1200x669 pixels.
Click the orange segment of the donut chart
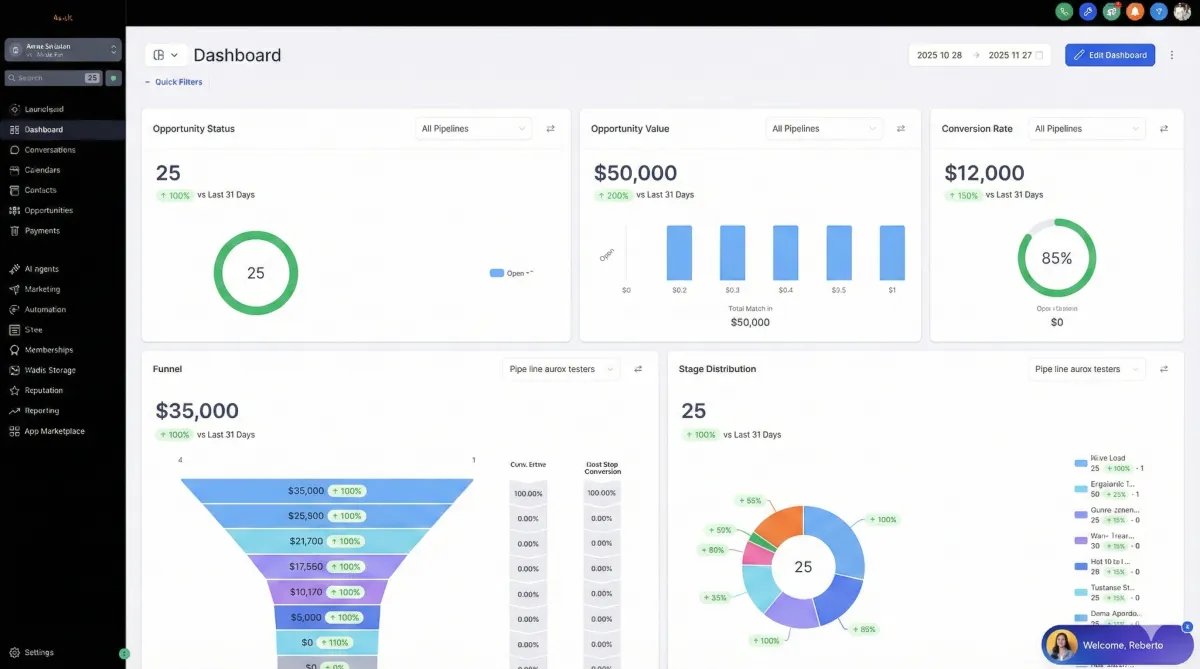(x=782, y=522)
